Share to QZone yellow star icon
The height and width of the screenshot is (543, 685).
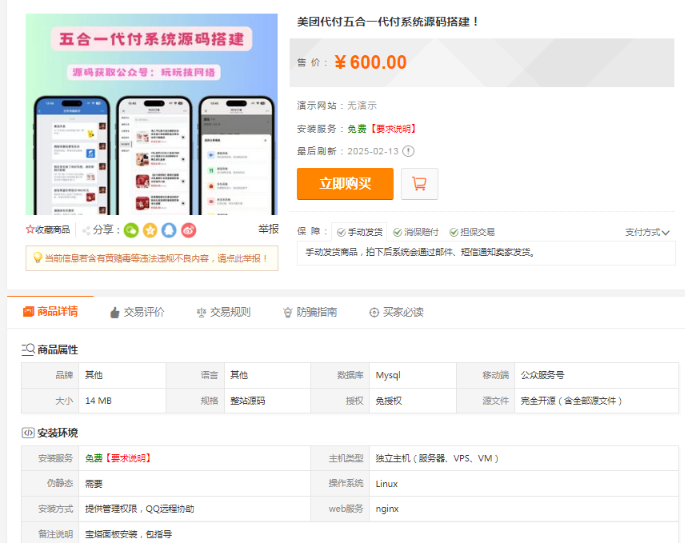149,230
